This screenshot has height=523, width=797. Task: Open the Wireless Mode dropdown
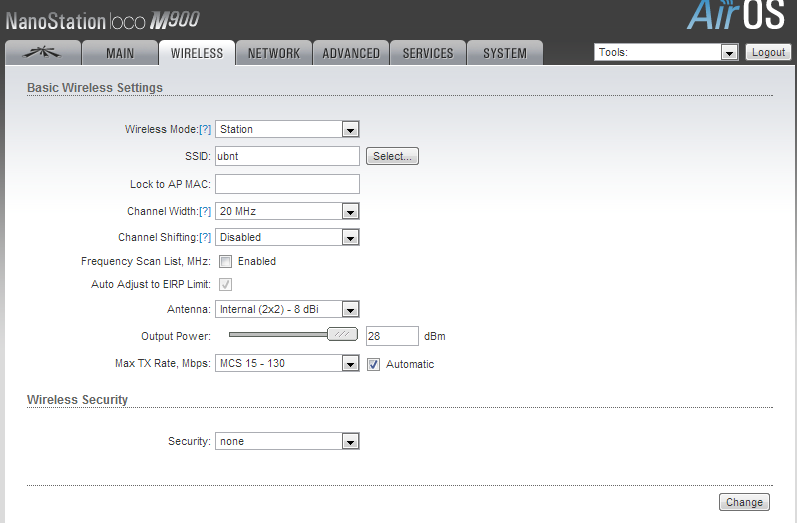coord(287,129)
